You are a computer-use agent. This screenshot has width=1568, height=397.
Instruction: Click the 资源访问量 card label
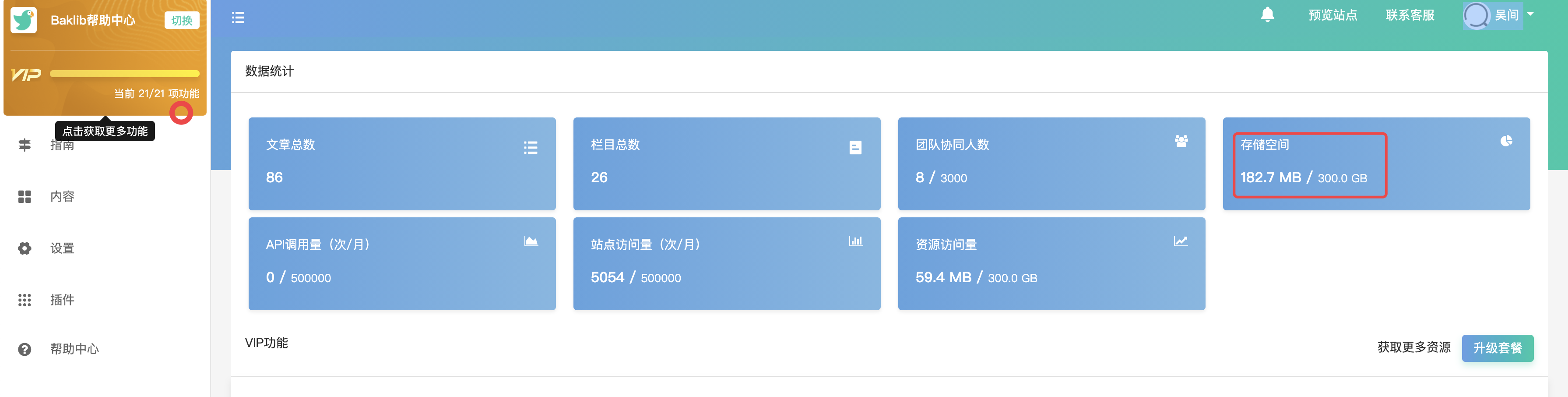[946, 245]
